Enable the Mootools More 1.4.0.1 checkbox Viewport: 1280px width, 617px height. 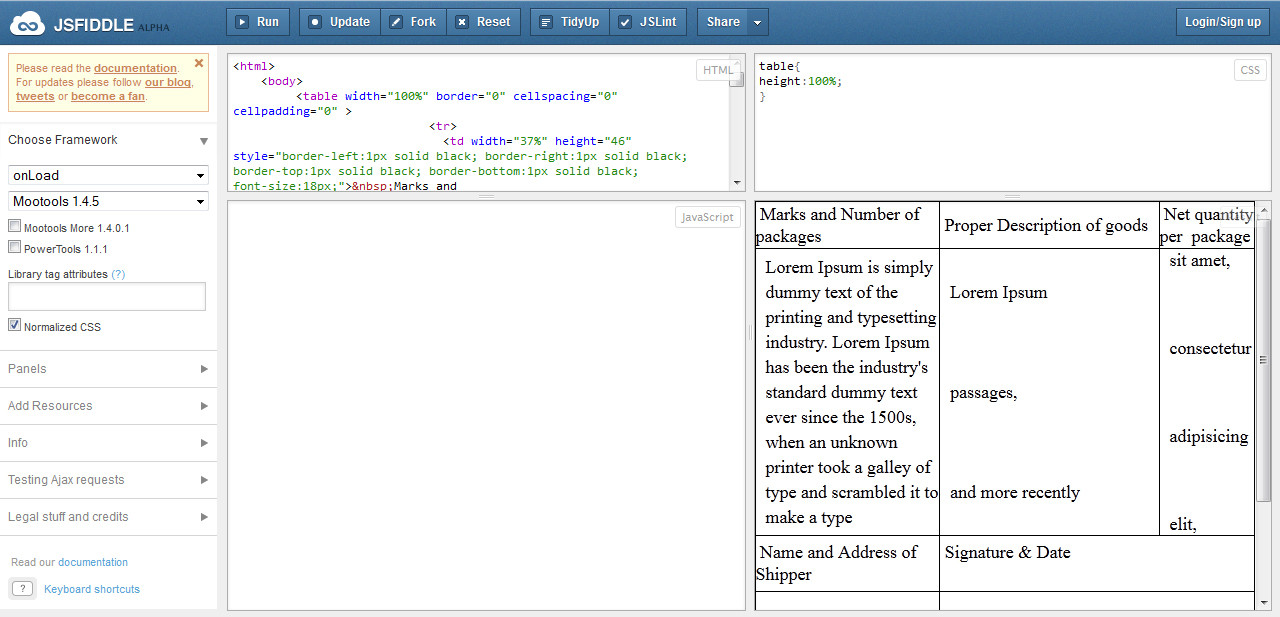[14, 226]
